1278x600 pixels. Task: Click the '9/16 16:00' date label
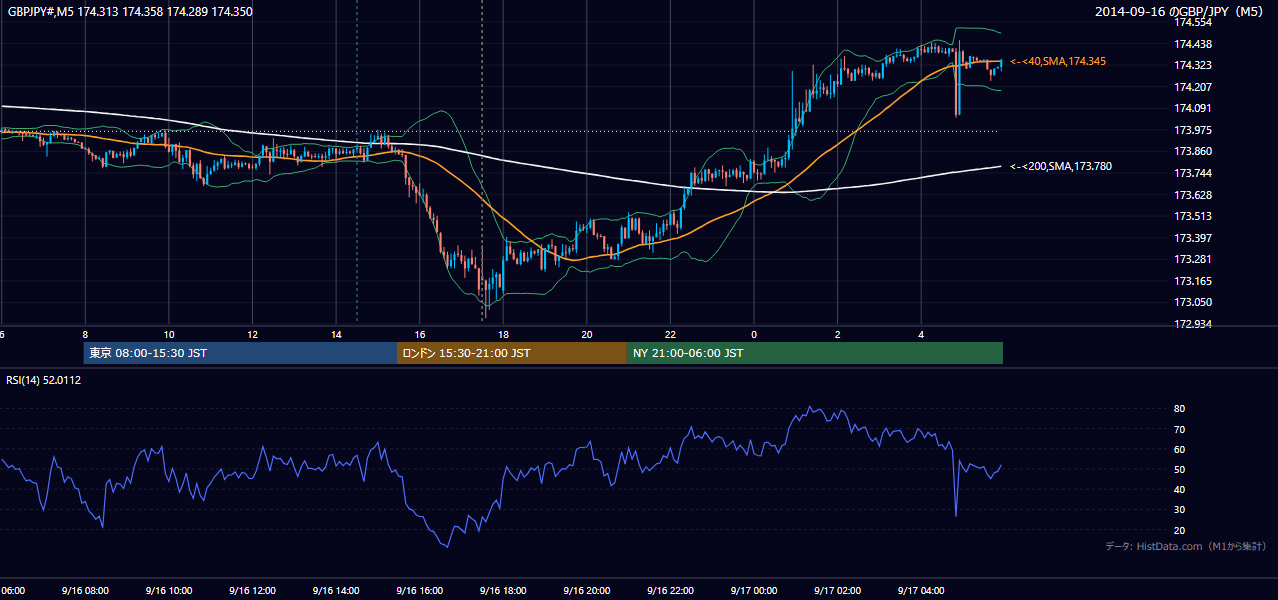pyautogui.click(x=420, y=591)
